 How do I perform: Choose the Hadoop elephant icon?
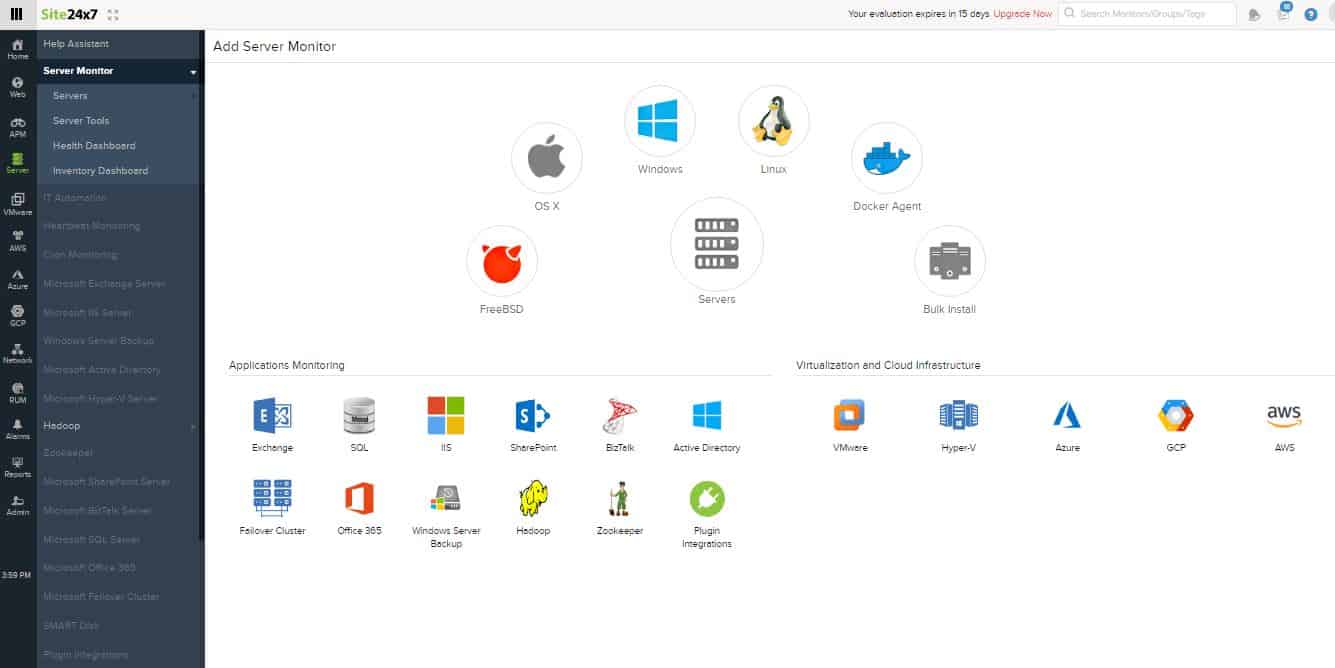tap(533, 498)
